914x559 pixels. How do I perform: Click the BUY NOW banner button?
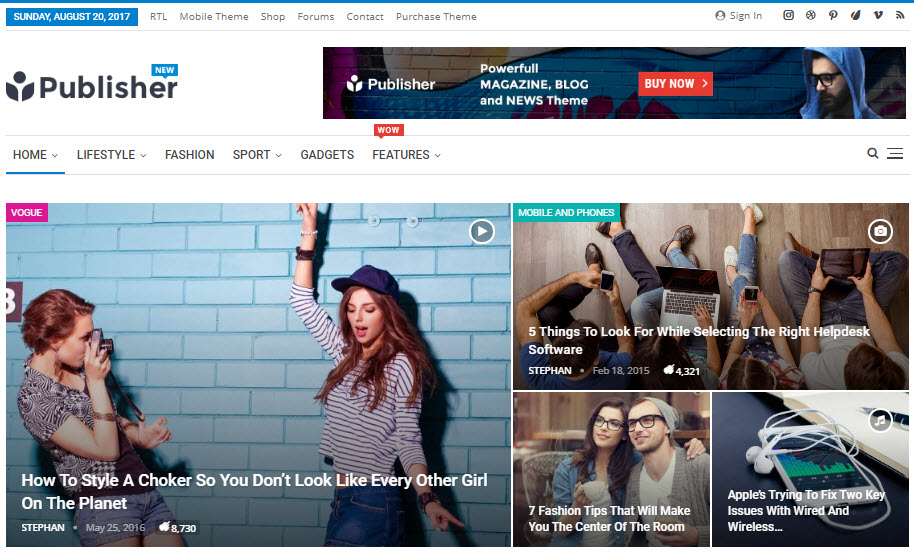[x=675, y=83]
